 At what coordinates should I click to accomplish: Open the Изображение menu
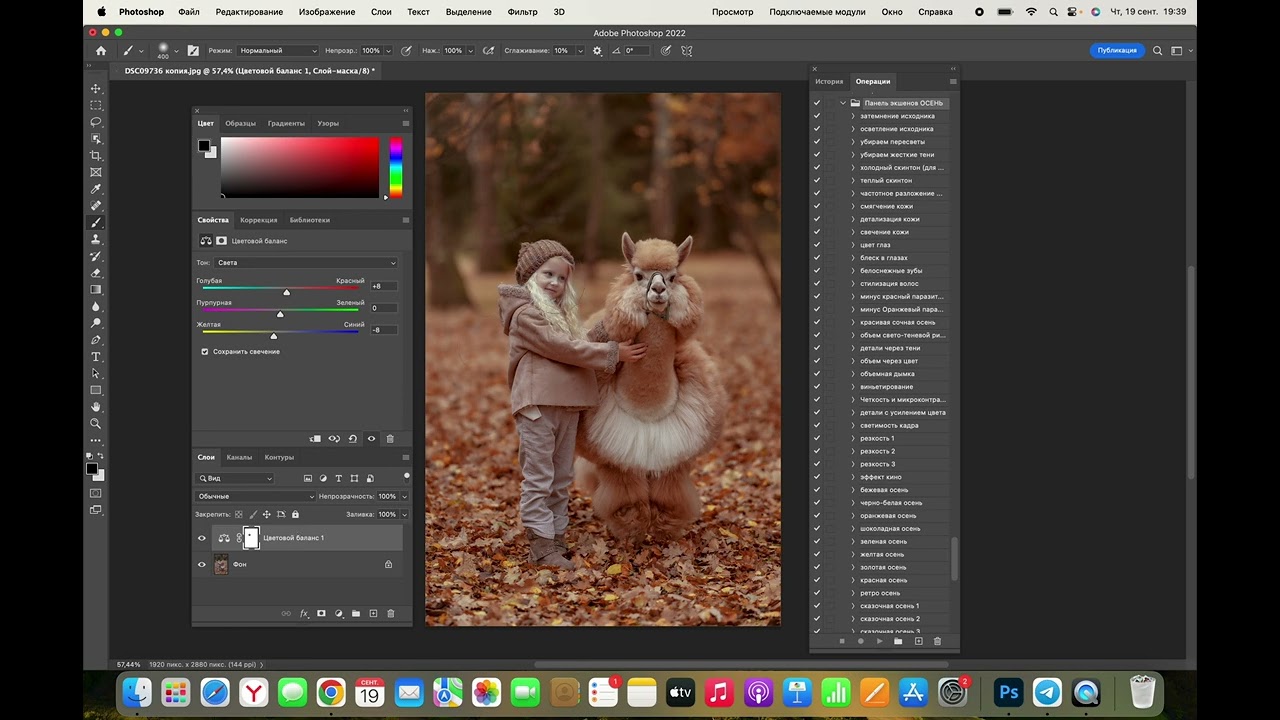327,12
